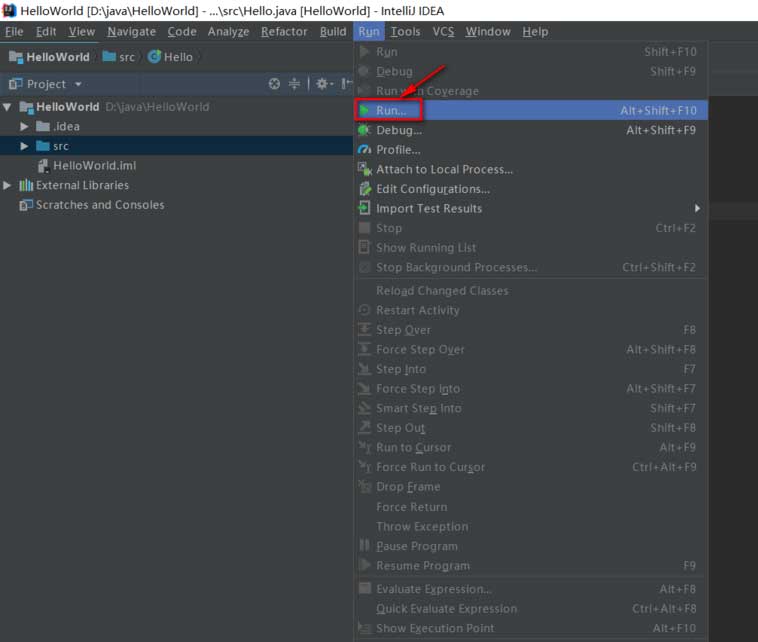The image size is (758, 642).
Task: Open Import Test Results submenu arrow
Action: (697, 208)
